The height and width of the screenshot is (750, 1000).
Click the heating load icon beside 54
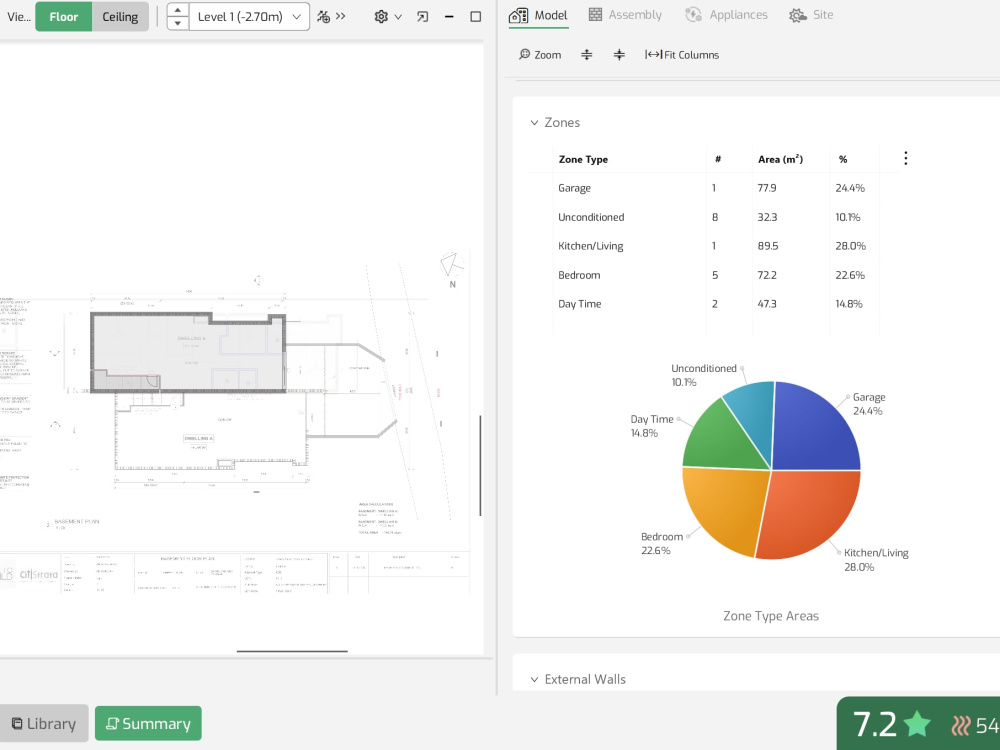(x=960, y=725)
